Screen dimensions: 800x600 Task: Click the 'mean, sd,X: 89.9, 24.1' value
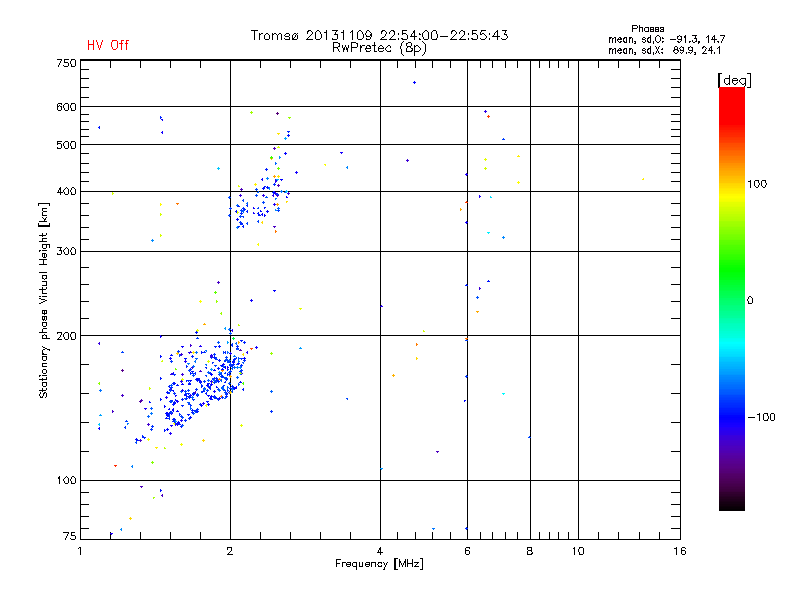(664, 50)
